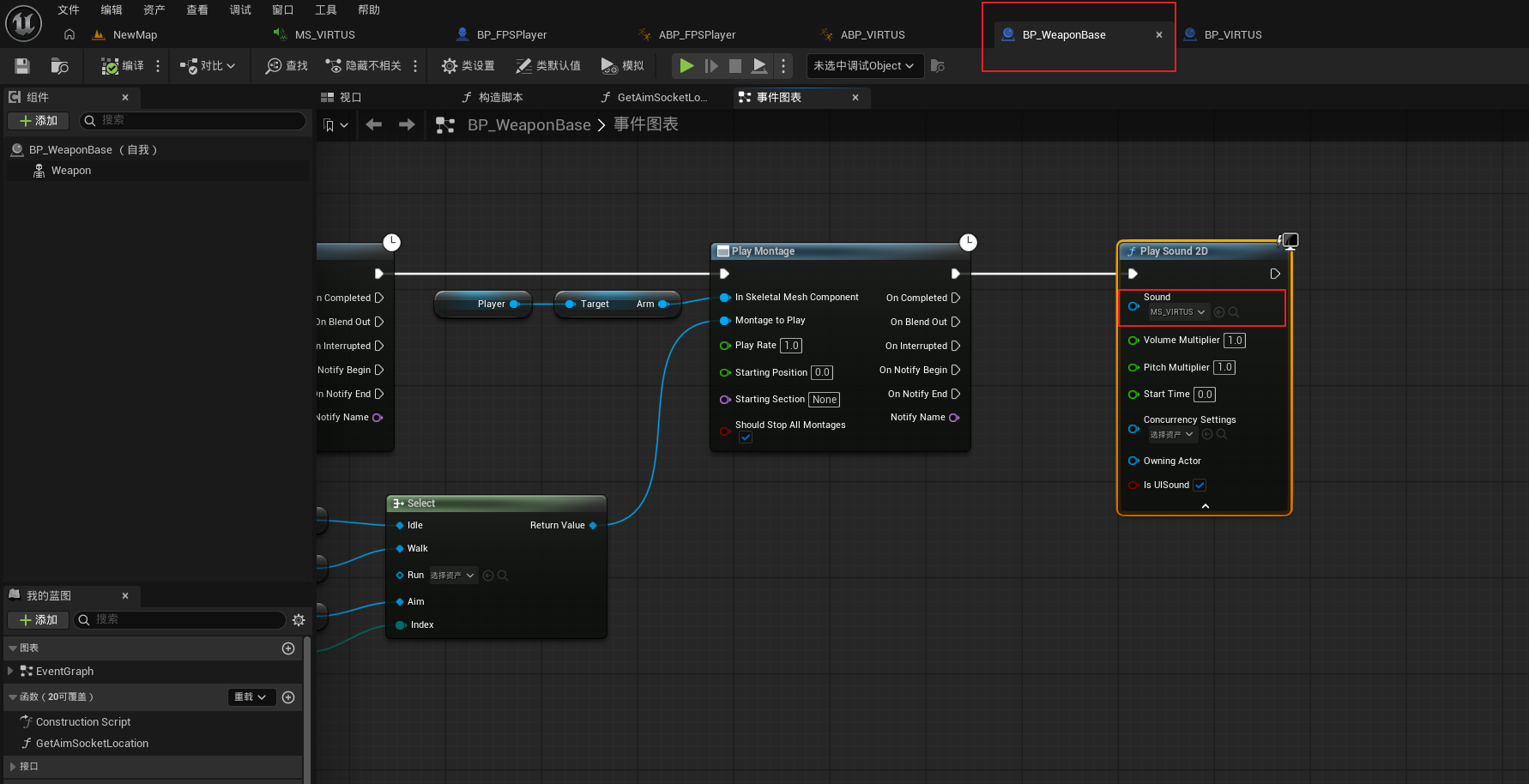Viewport: 1529px width, 784px height.
Task: Switch to the BP_VIRTUS tab
Action: (1233, 35)
